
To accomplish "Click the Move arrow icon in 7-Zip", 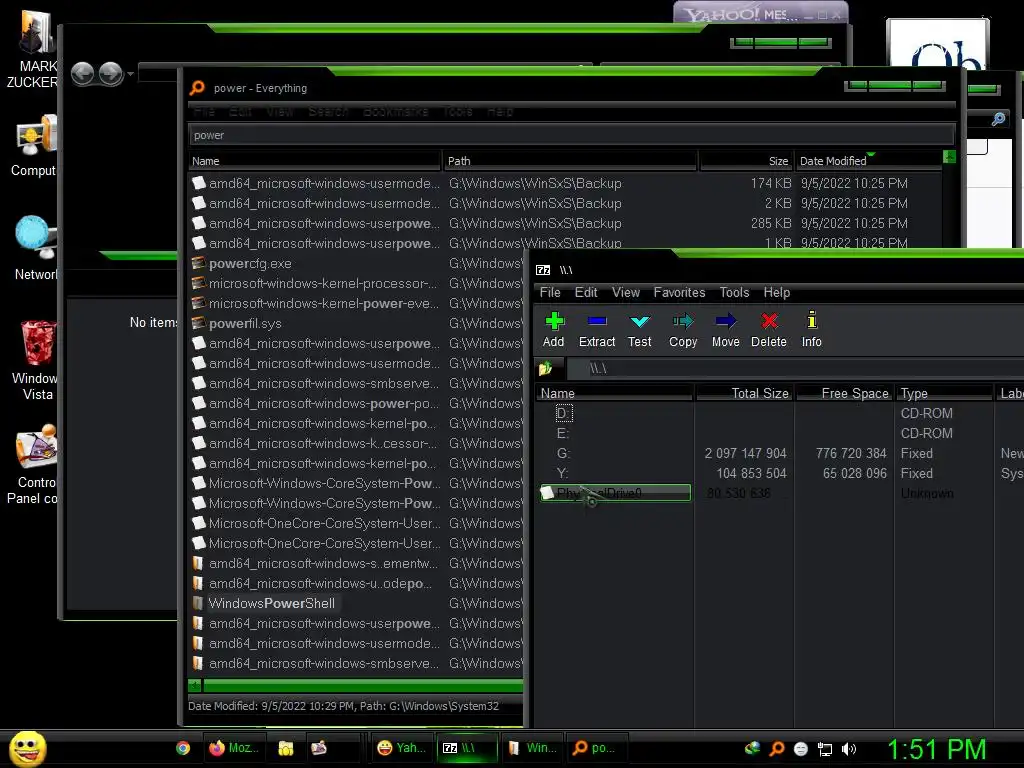I will coord(726,330).
